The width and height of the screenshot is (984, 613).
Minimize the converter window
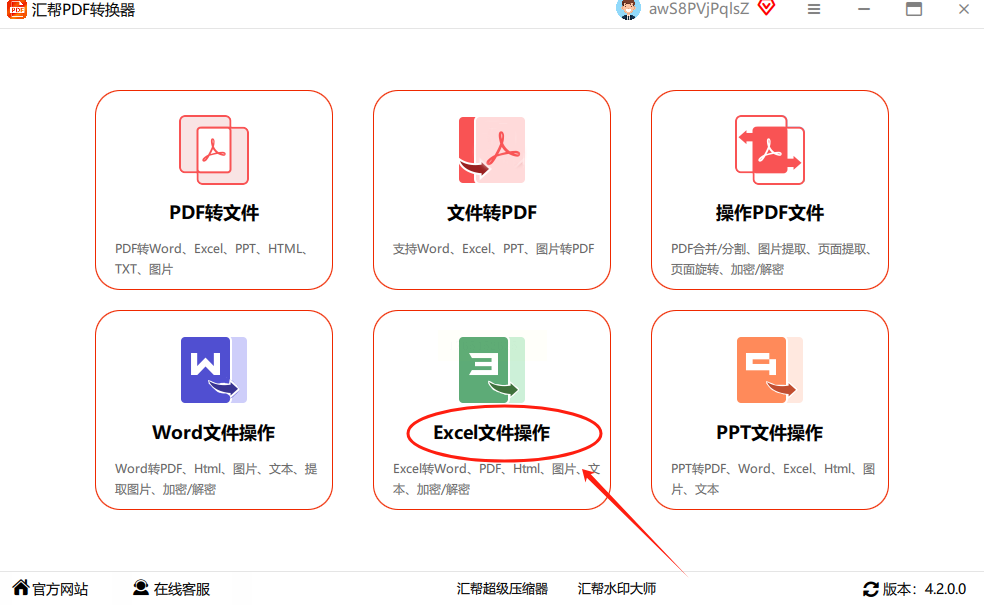tap(864, 9)
